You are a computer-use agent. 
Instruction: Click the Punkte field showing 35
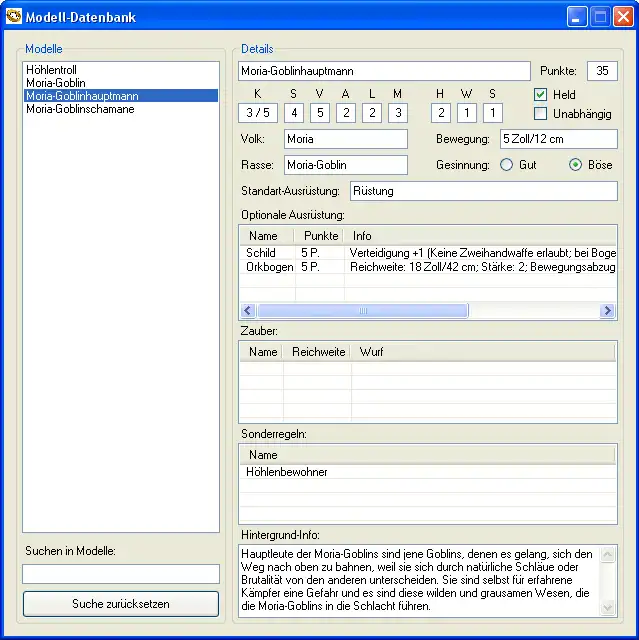602,71
